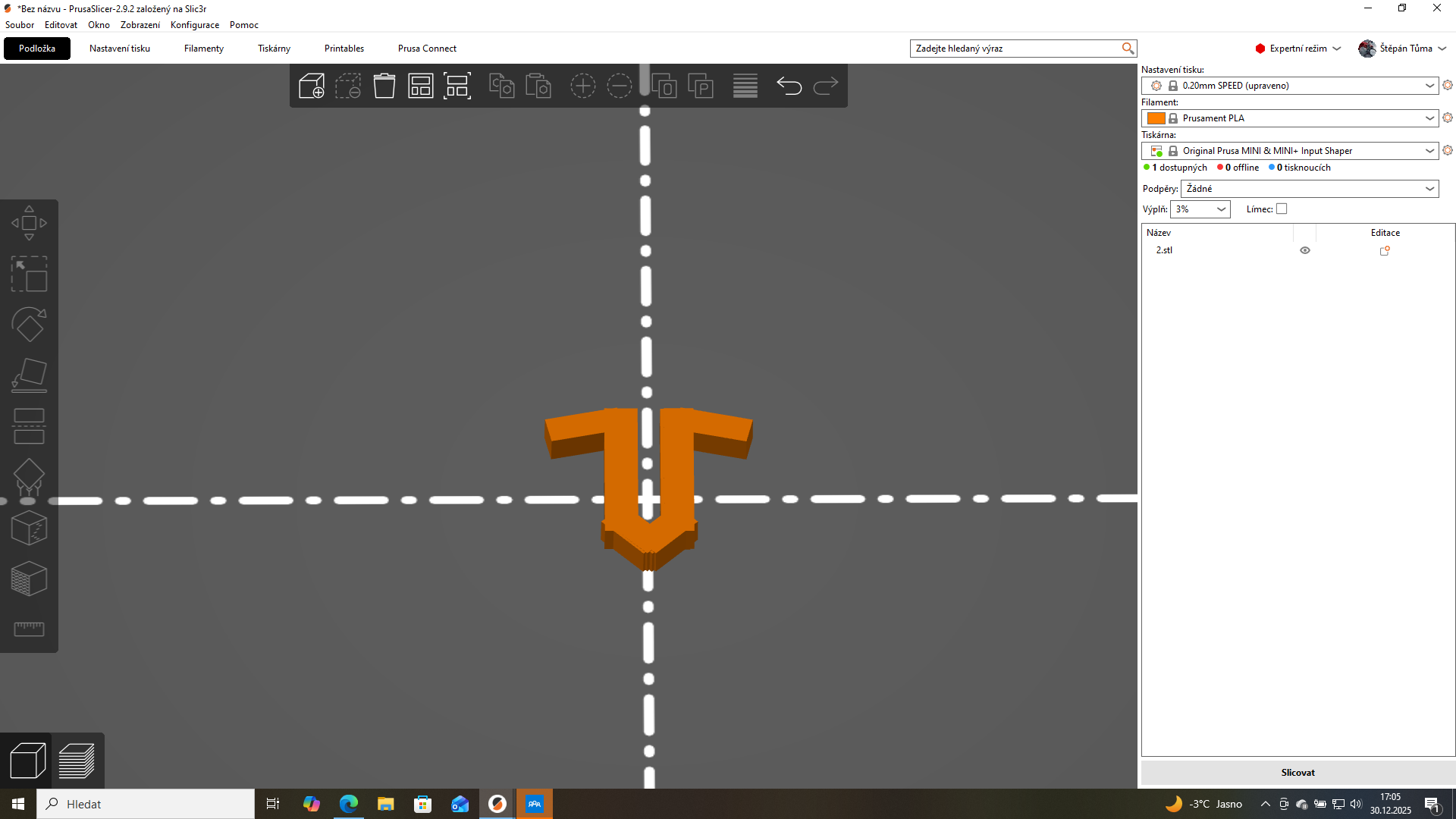
Task: Switch to the Nastavení tisku tab
Action: pyautogui.click(x=120, y=49)
